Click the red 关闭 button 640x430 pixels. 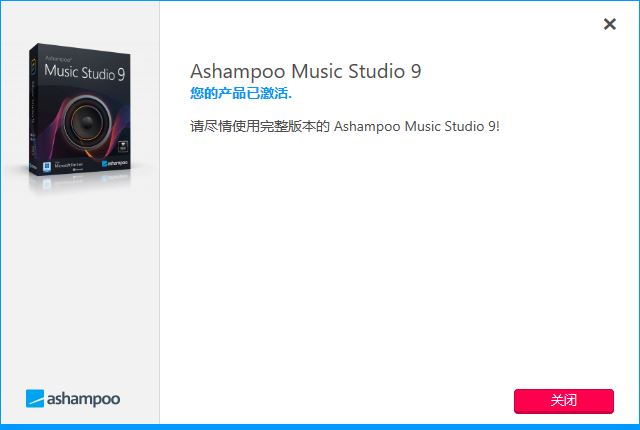point(564,401)
